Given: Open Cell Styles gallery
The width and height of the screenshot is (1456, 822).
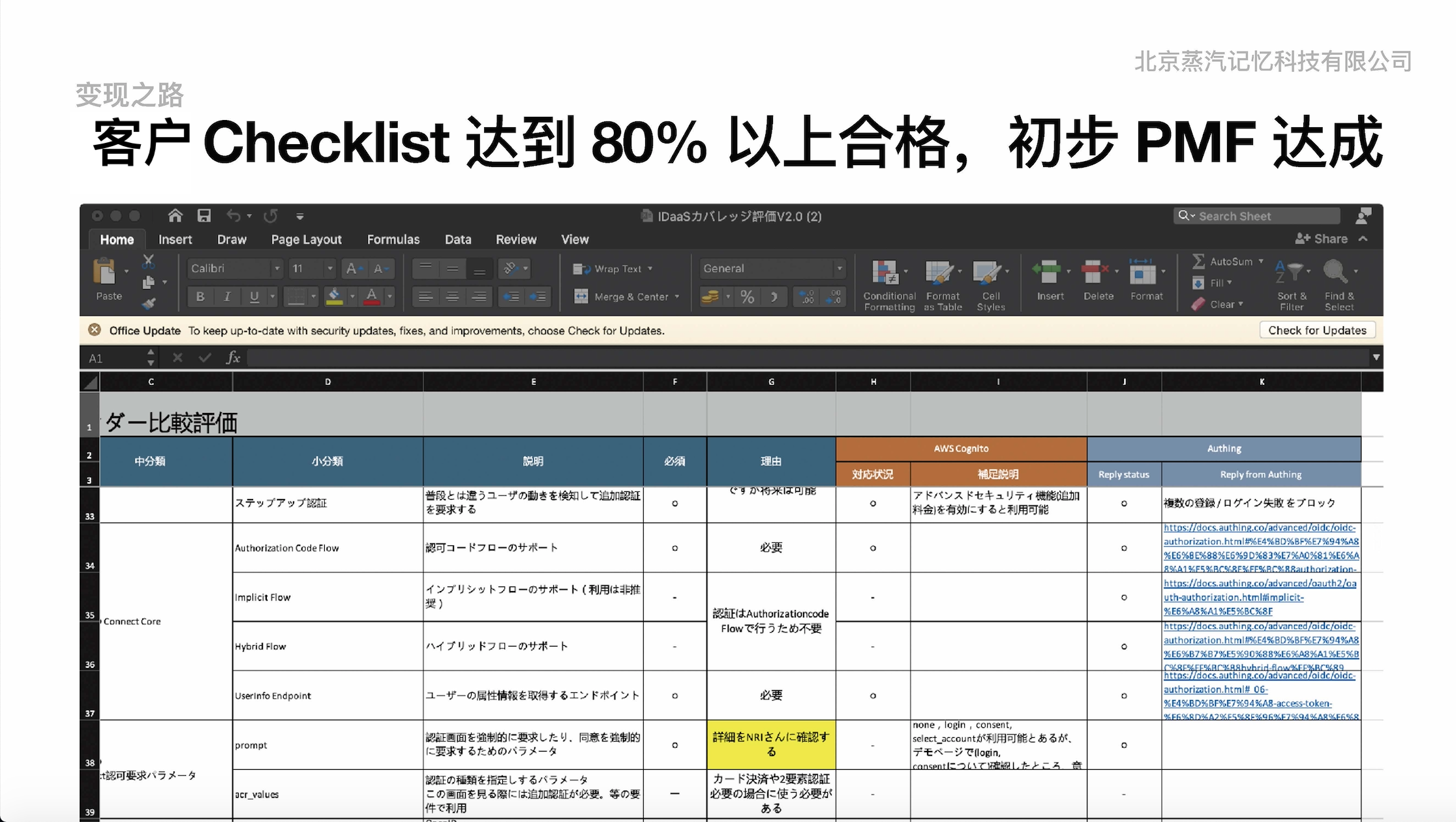Looking at the screenshot, I should point(991,284).
